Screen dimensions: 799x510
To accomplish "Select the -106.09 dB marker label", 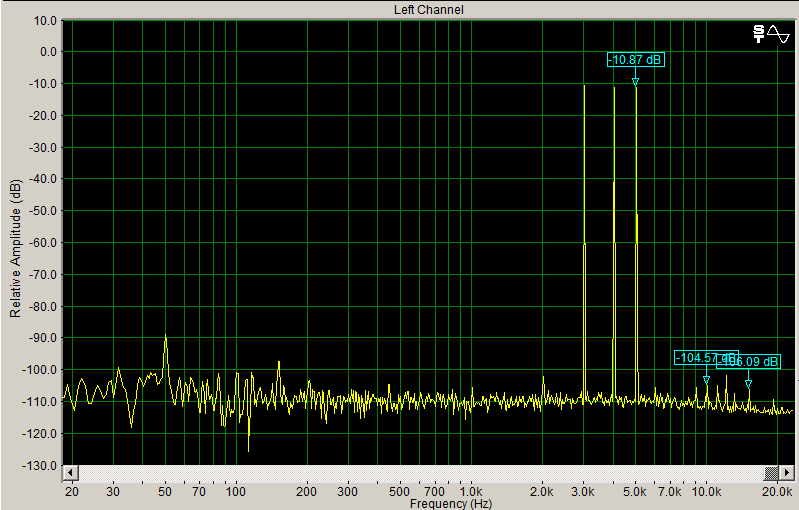I will tap(749, 362).
